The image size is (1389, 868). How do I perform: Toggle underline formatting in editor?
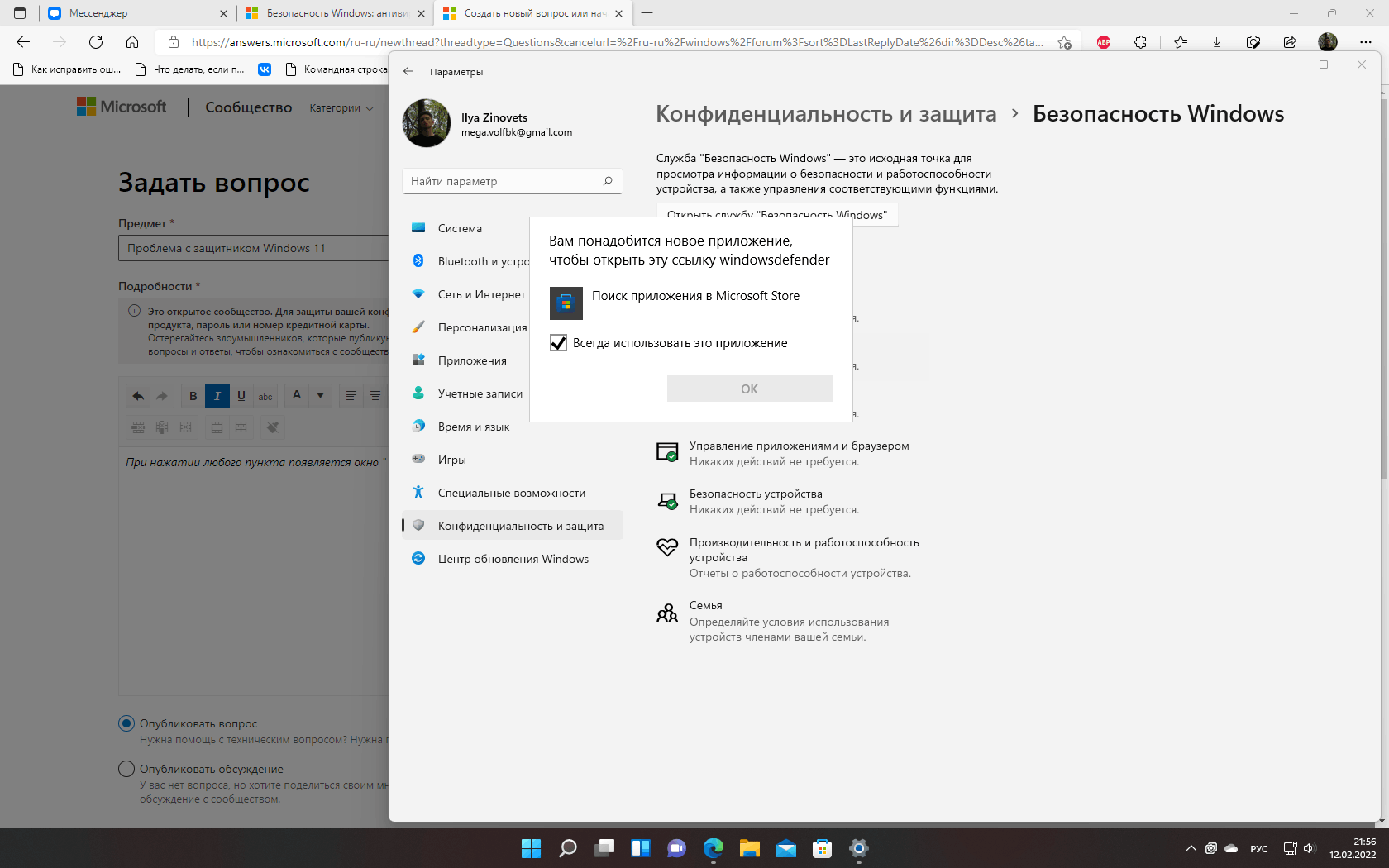[x=241, y=396]
